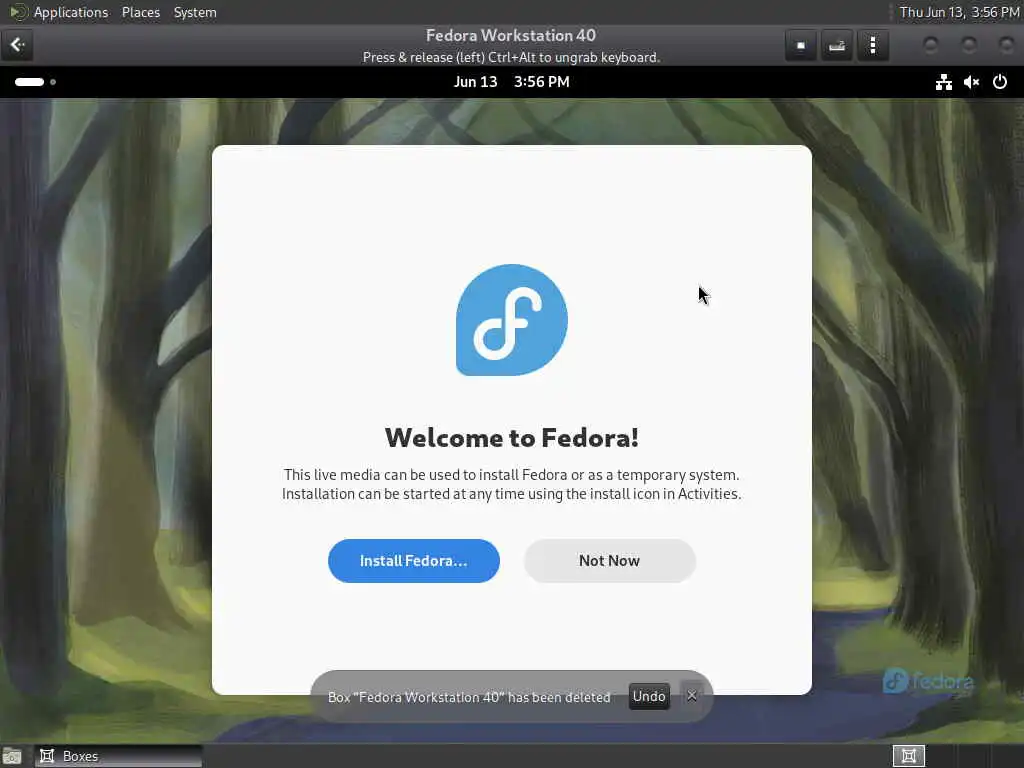The image size is (1024, 768).
Task: Click the window maximize button
Action: tap(968, 45)
